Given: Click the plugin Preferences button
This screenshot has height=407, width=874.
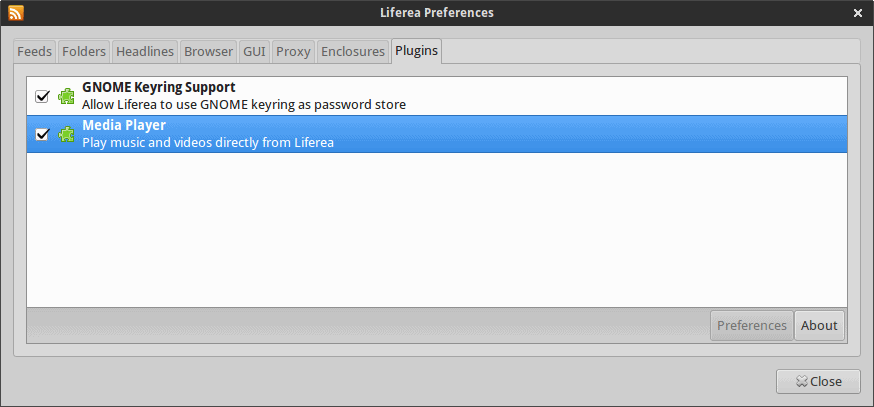Looking at the screenshot, I should [751, 326].
